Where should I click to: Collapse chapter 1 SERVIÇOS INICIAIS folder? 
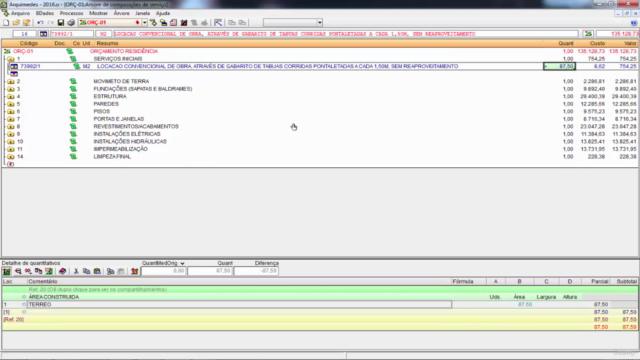[11, 59]
